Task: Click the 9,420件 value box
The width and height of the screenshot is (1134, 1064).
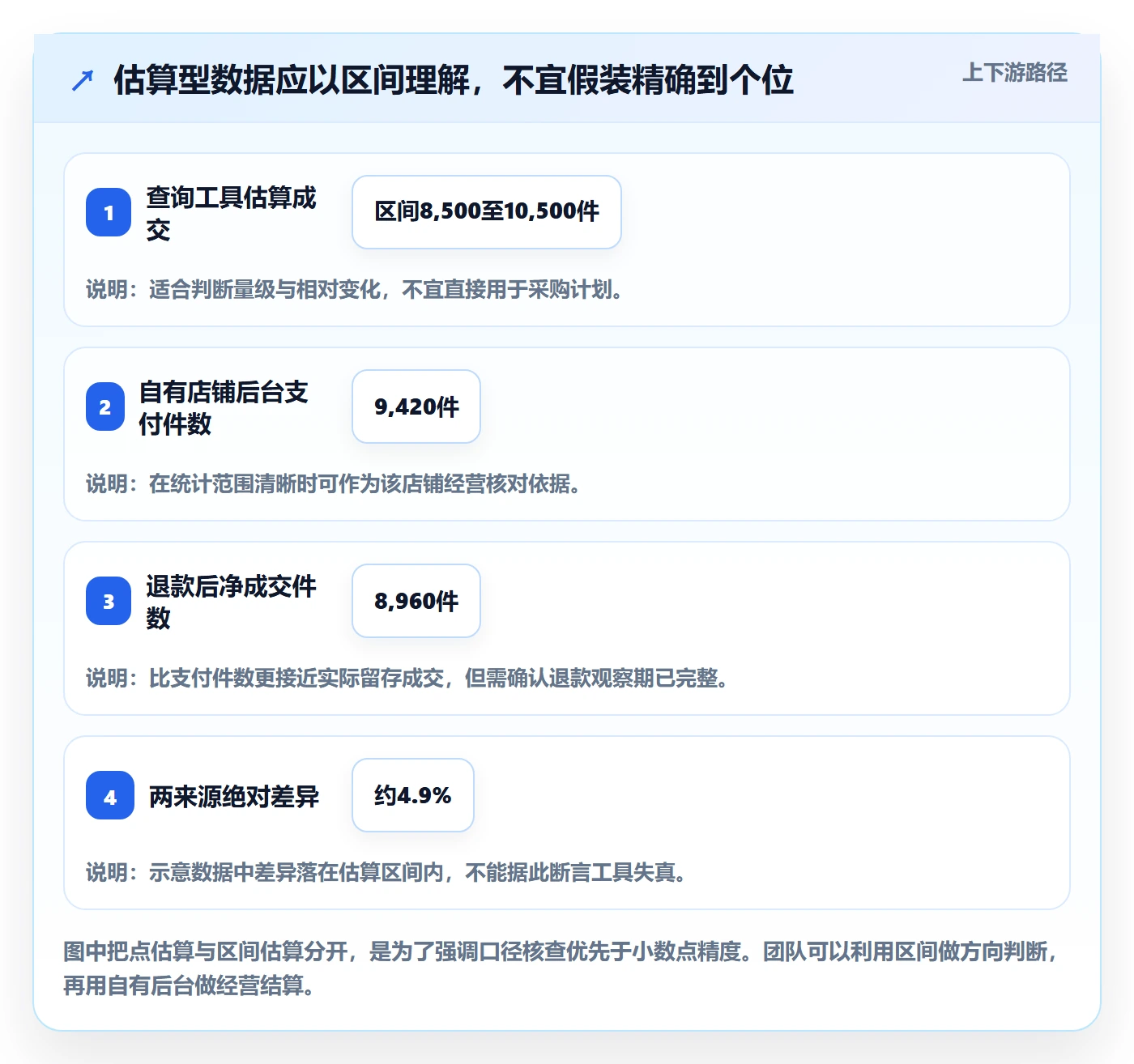Action: 416,406
